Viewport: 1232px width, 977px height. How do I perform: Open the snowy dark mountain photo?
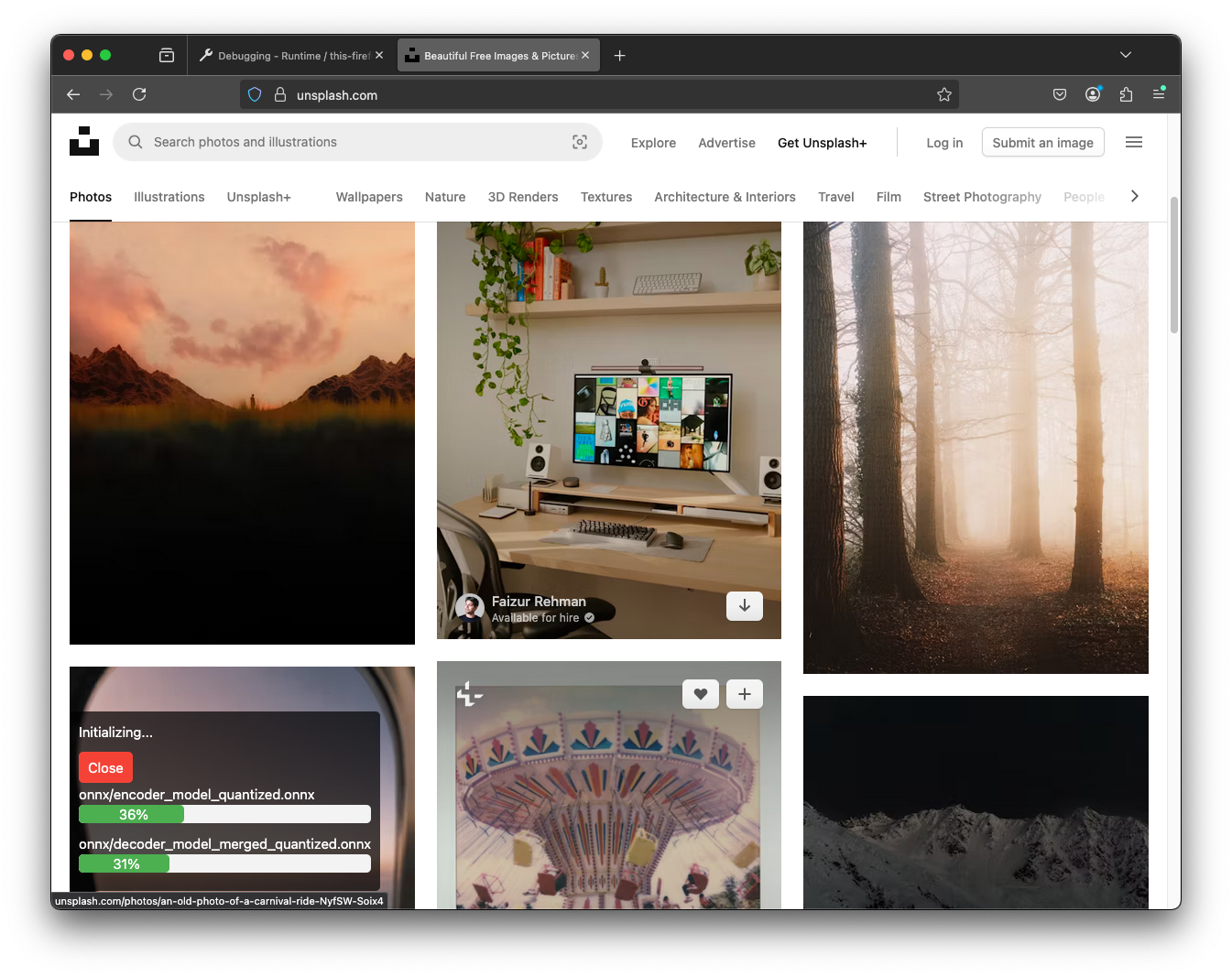click(976, 802)
